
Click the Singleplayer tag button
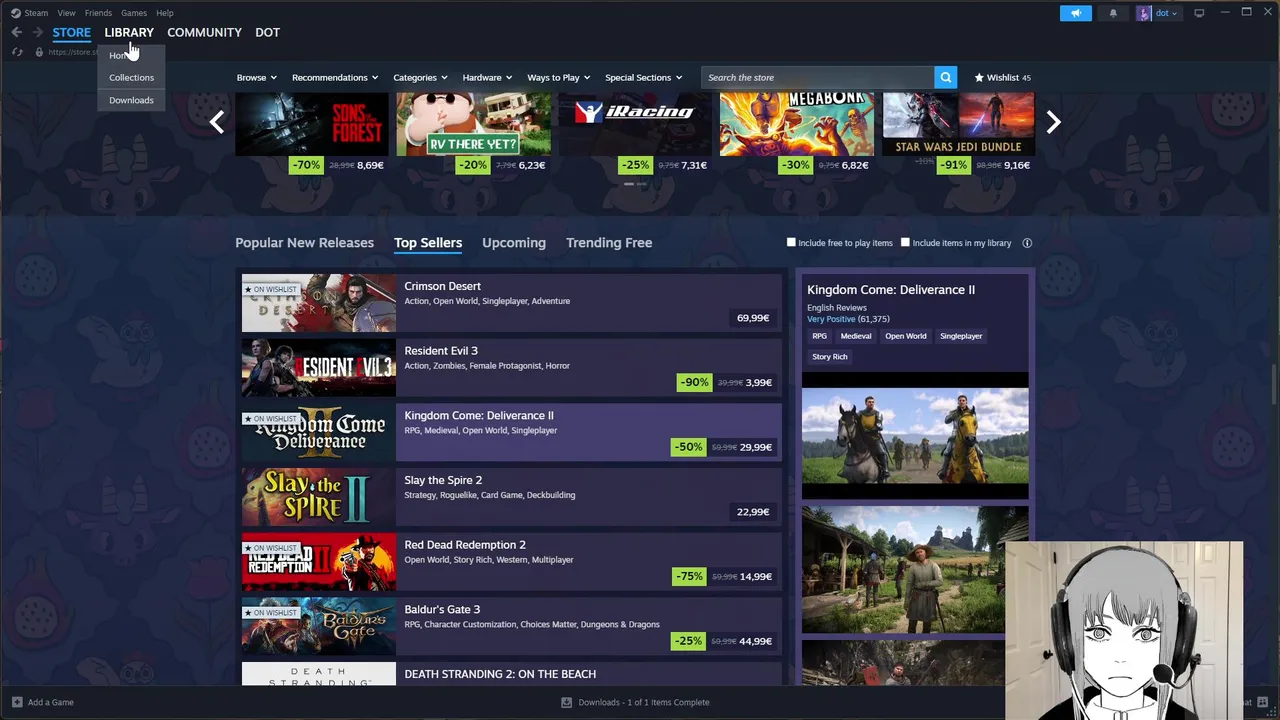pos(961,336)
